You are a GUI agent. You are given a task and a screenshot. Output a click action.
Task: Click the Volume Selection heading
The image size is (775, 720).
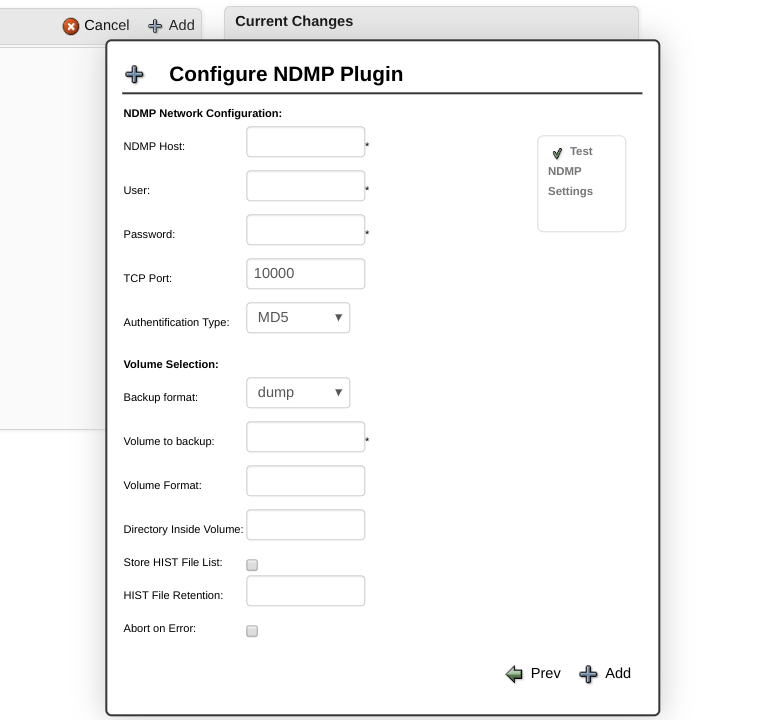pyautogui.click(x=171, y=364)
